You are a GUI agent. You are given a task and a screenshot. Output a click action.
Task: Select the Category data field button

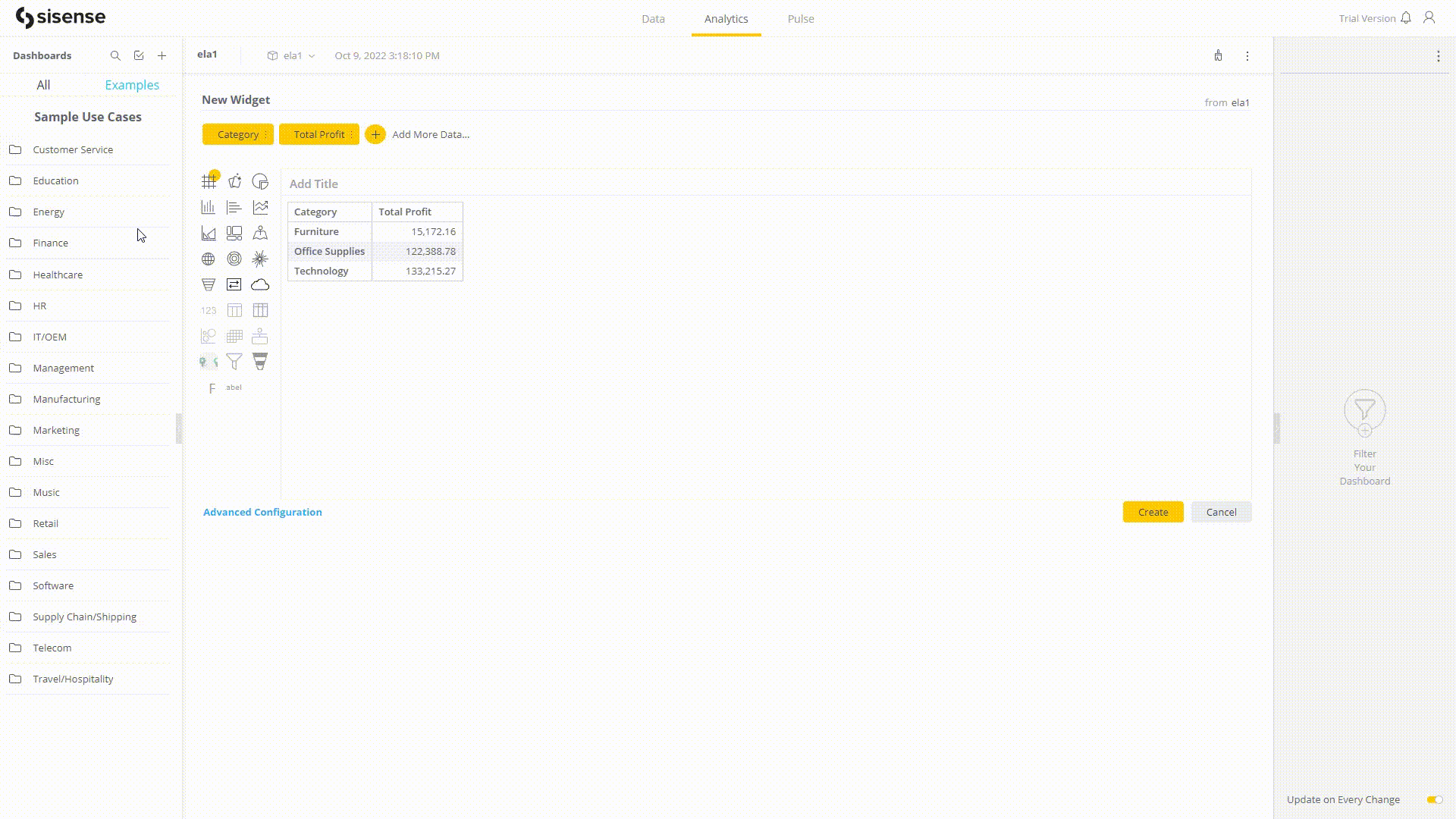click(x=238, y=134)
